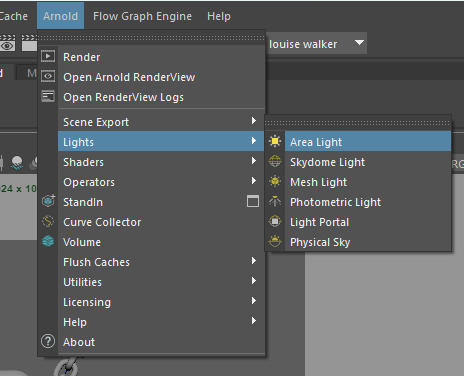Select Utilities entry

pos(161,282)
